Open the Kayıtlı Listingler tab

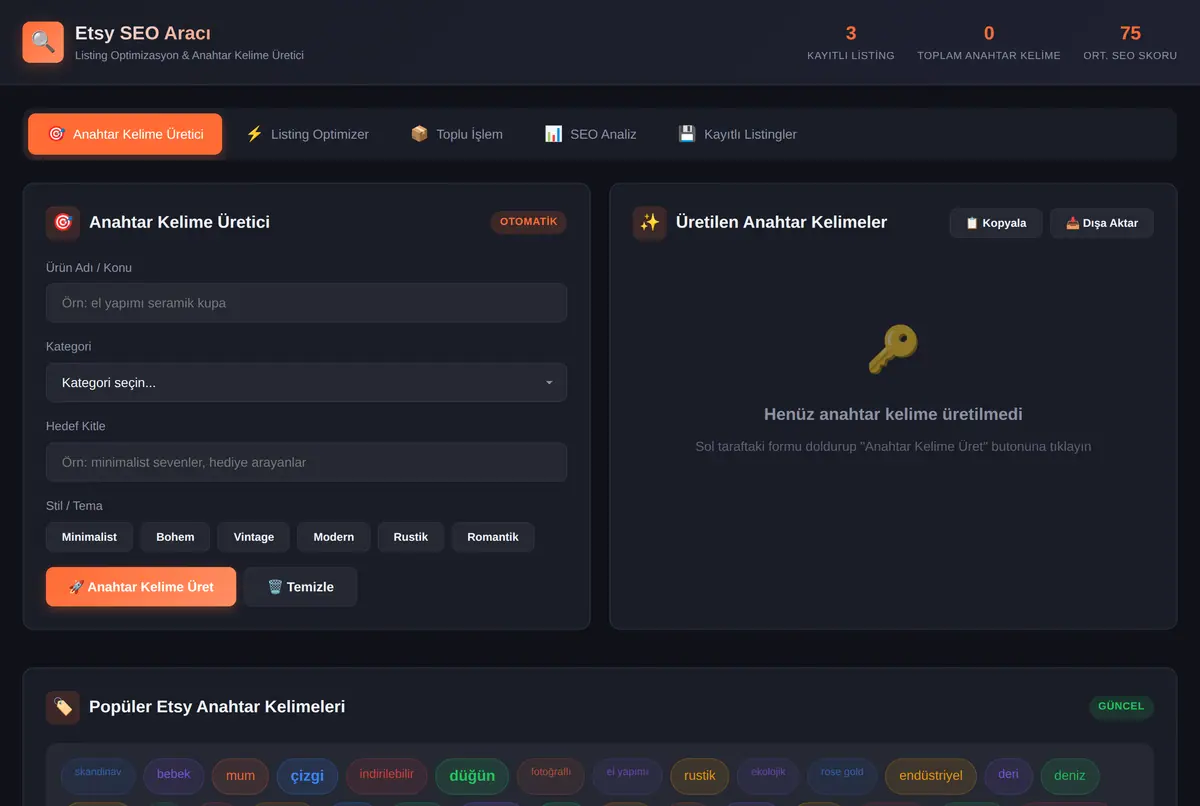[738, 134]
